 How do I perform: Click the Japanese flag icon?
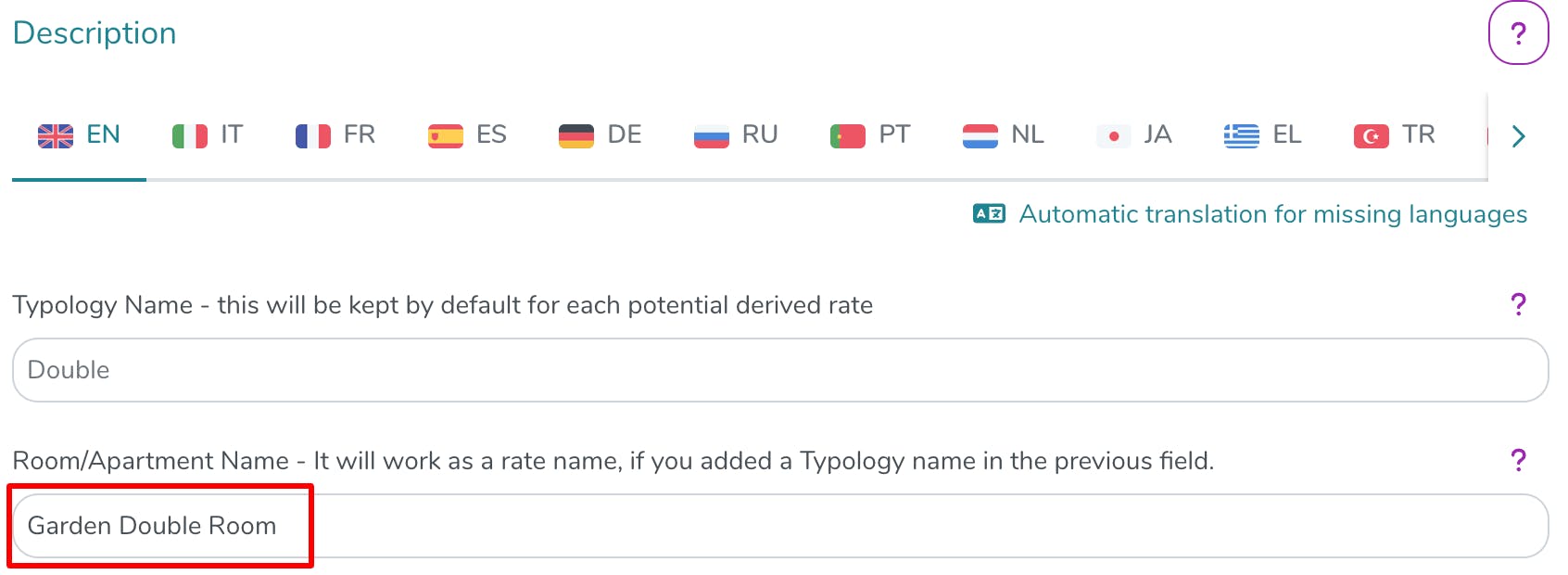click(x=1114, y=136)
